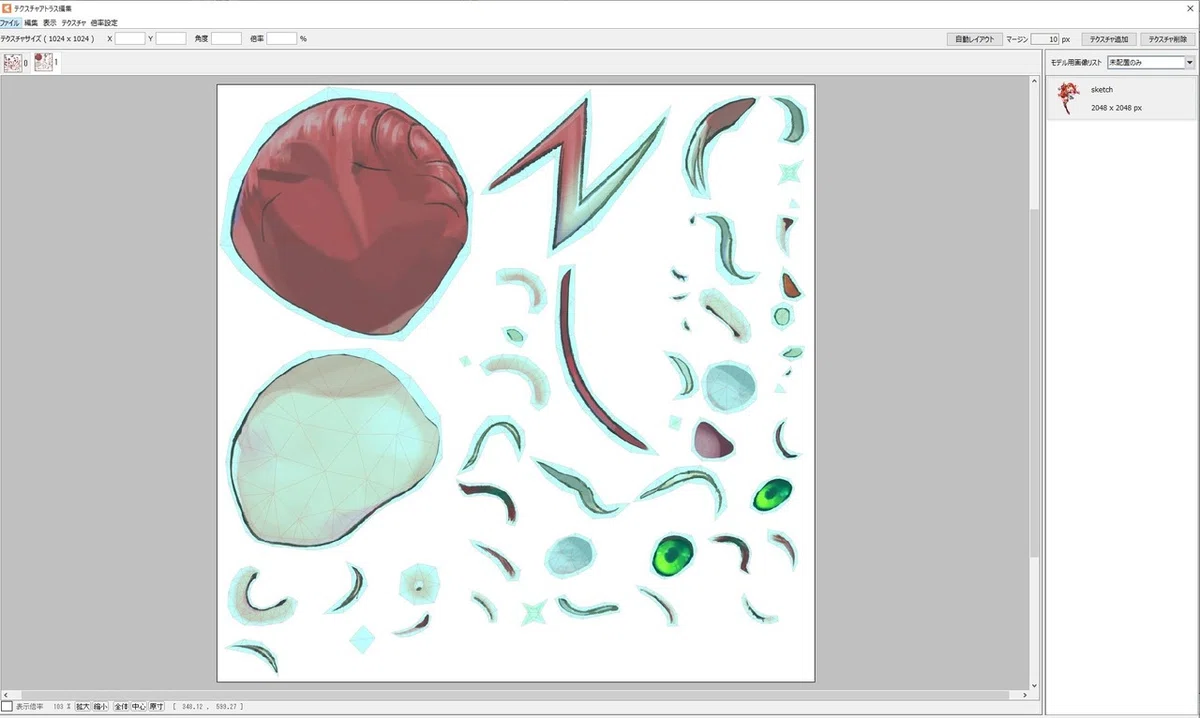Open the 倍率設定 menu
1200x718 pixels.
[104, 22]
